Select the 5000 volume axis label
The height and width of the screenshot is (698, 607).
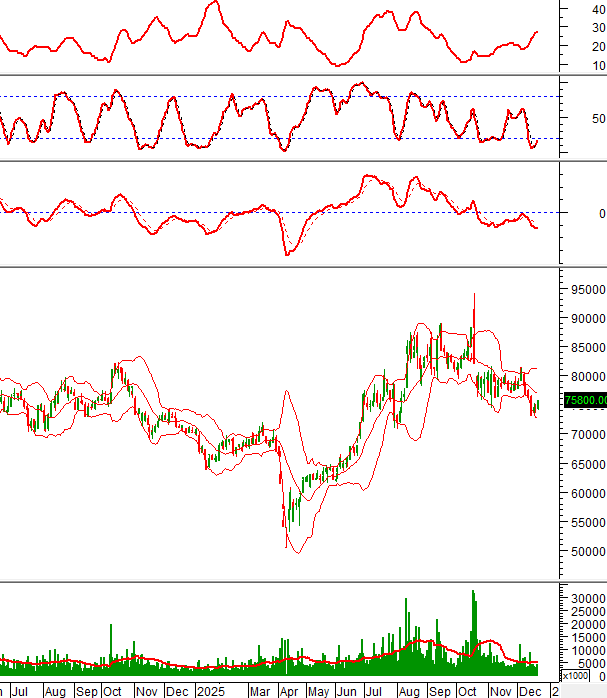click(x=589, y=664)
